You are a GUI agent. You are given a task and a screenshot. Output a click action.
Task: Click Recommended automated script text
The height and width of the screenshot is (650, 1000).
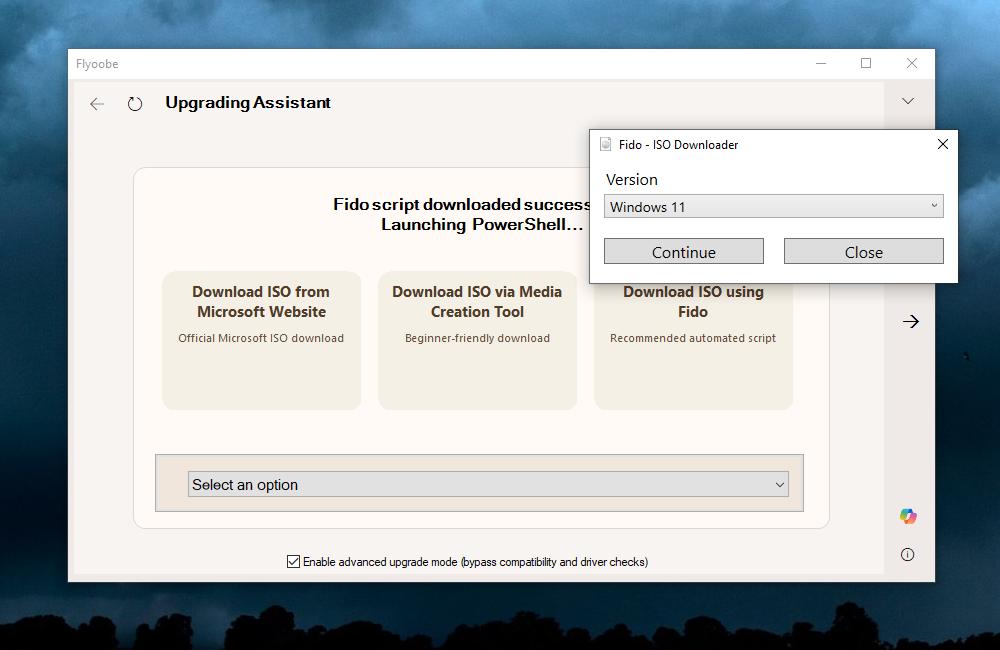(x=693, y=338)
